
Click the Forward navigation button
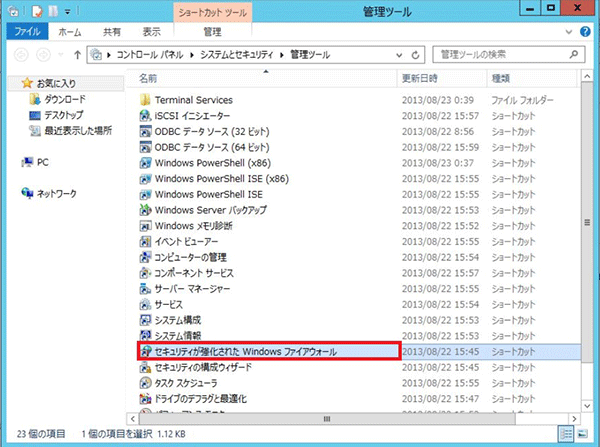point(43,55)
